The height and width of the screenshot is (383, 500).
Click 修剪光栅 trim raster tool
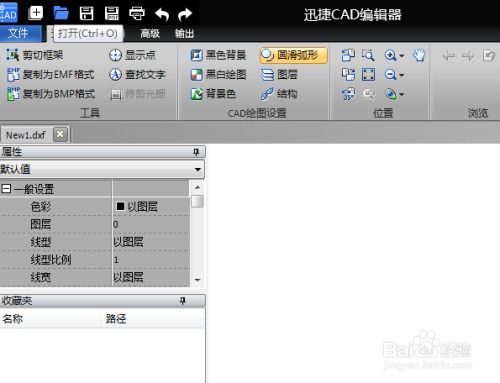138,94
